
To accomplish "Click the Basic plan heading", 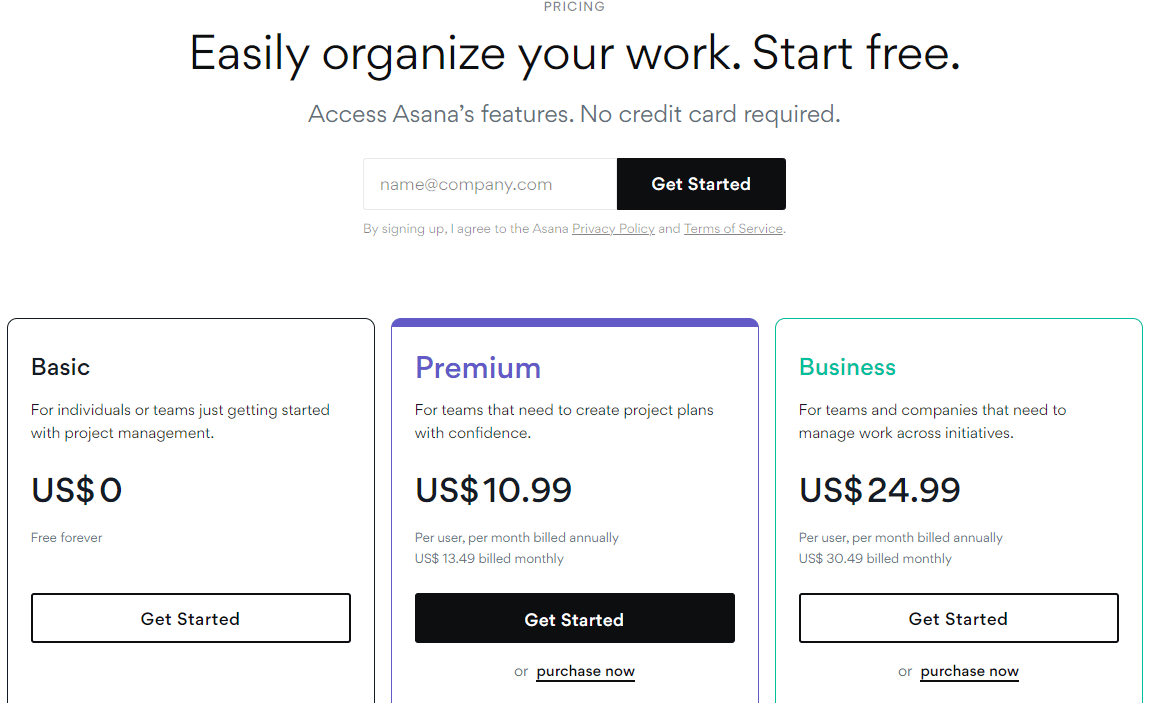I will 60,367.
